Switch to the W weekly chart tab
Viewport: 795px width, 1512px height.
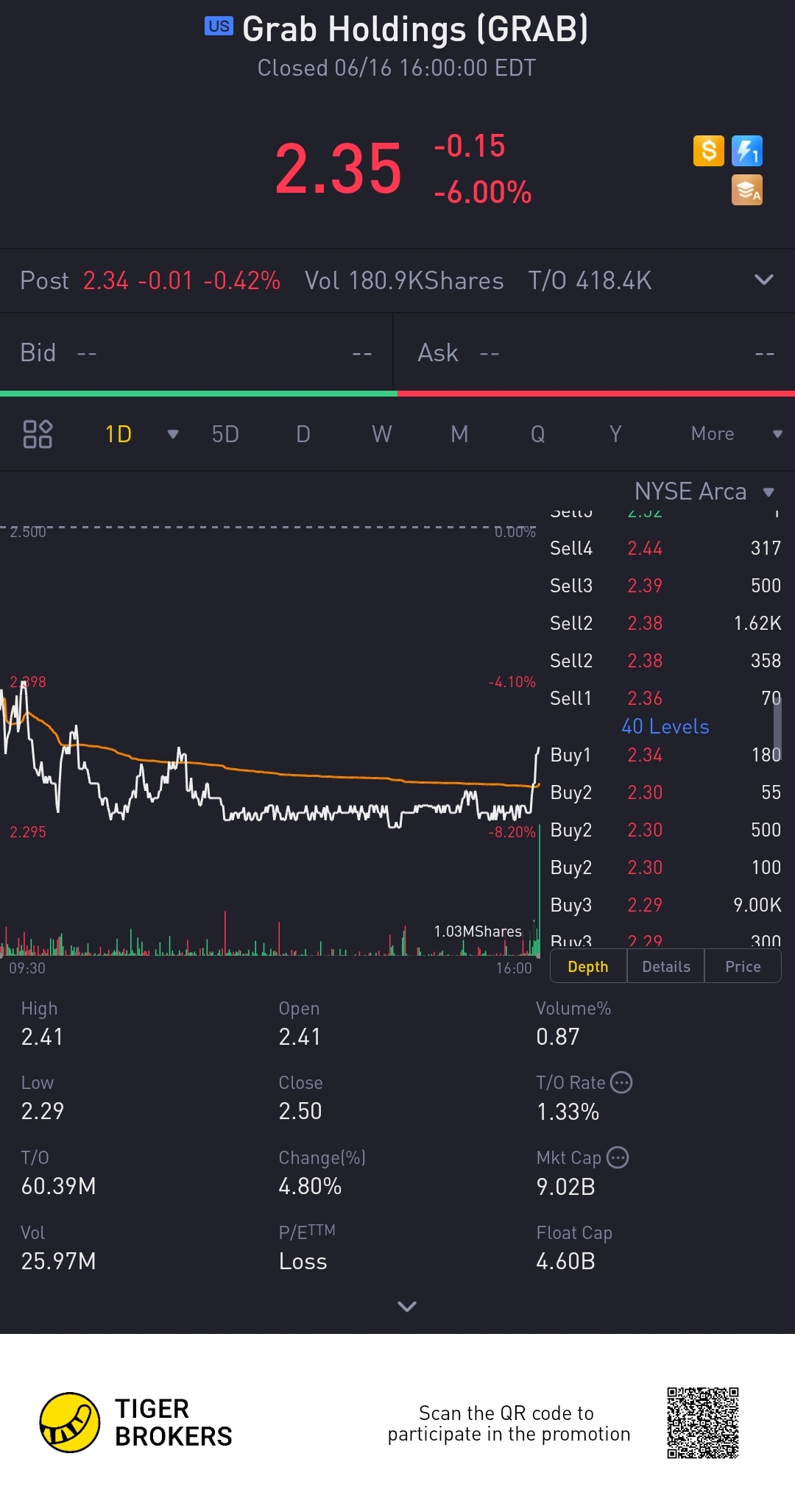pos(381,434)
